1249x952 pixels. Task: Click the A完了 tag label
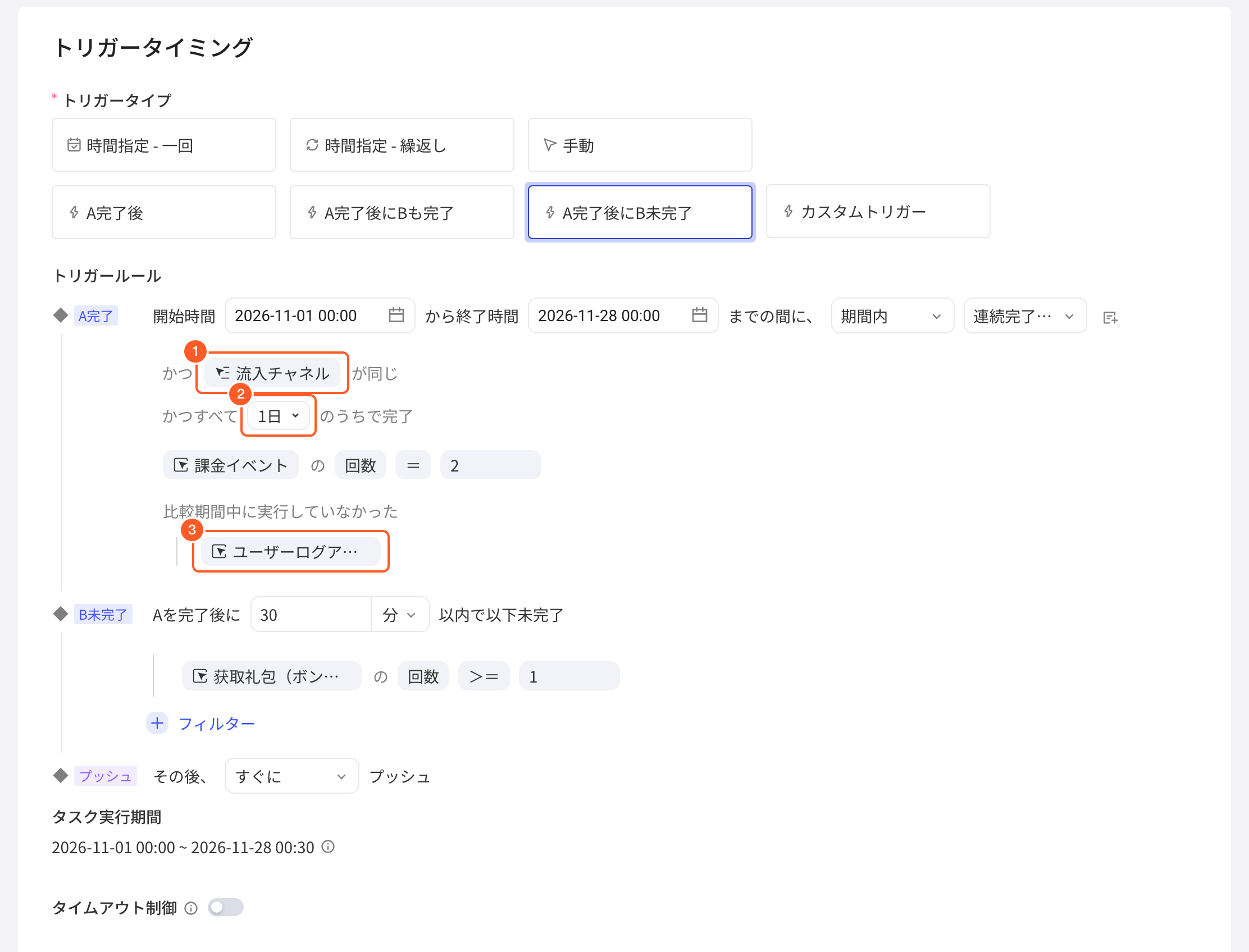coord(96,315)
